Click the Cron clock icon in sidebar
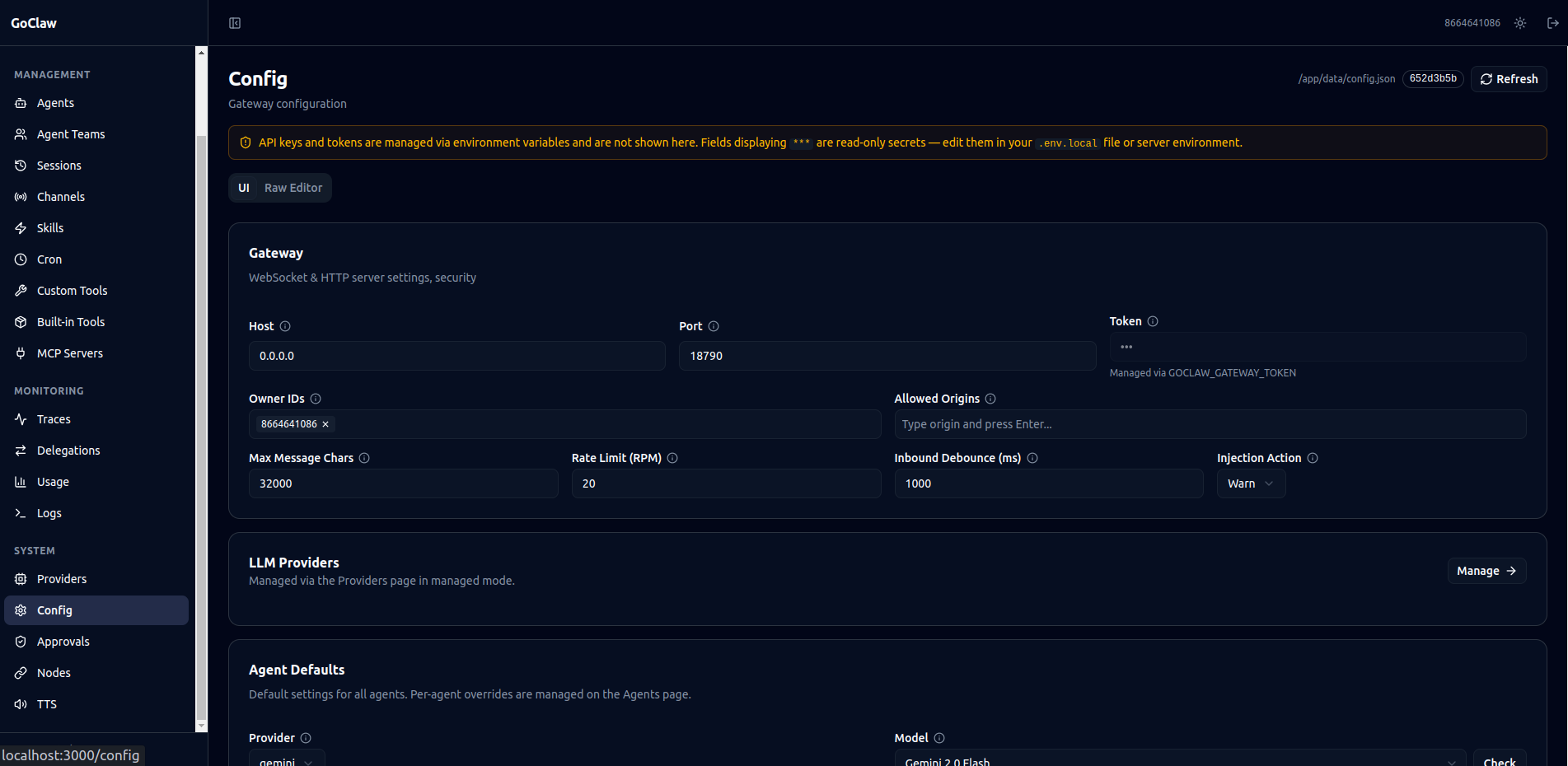Viewport: 1568px width, 766px height. 21,259
